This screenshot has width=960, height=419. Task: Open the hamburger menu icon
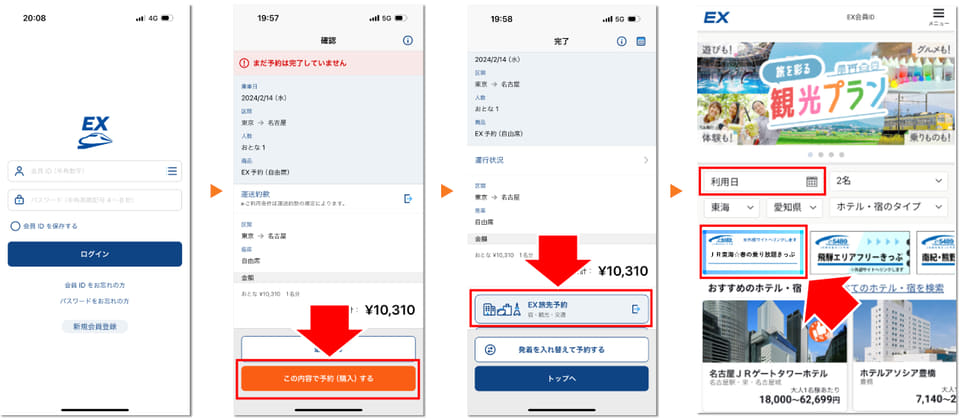(x=939, y=13)
